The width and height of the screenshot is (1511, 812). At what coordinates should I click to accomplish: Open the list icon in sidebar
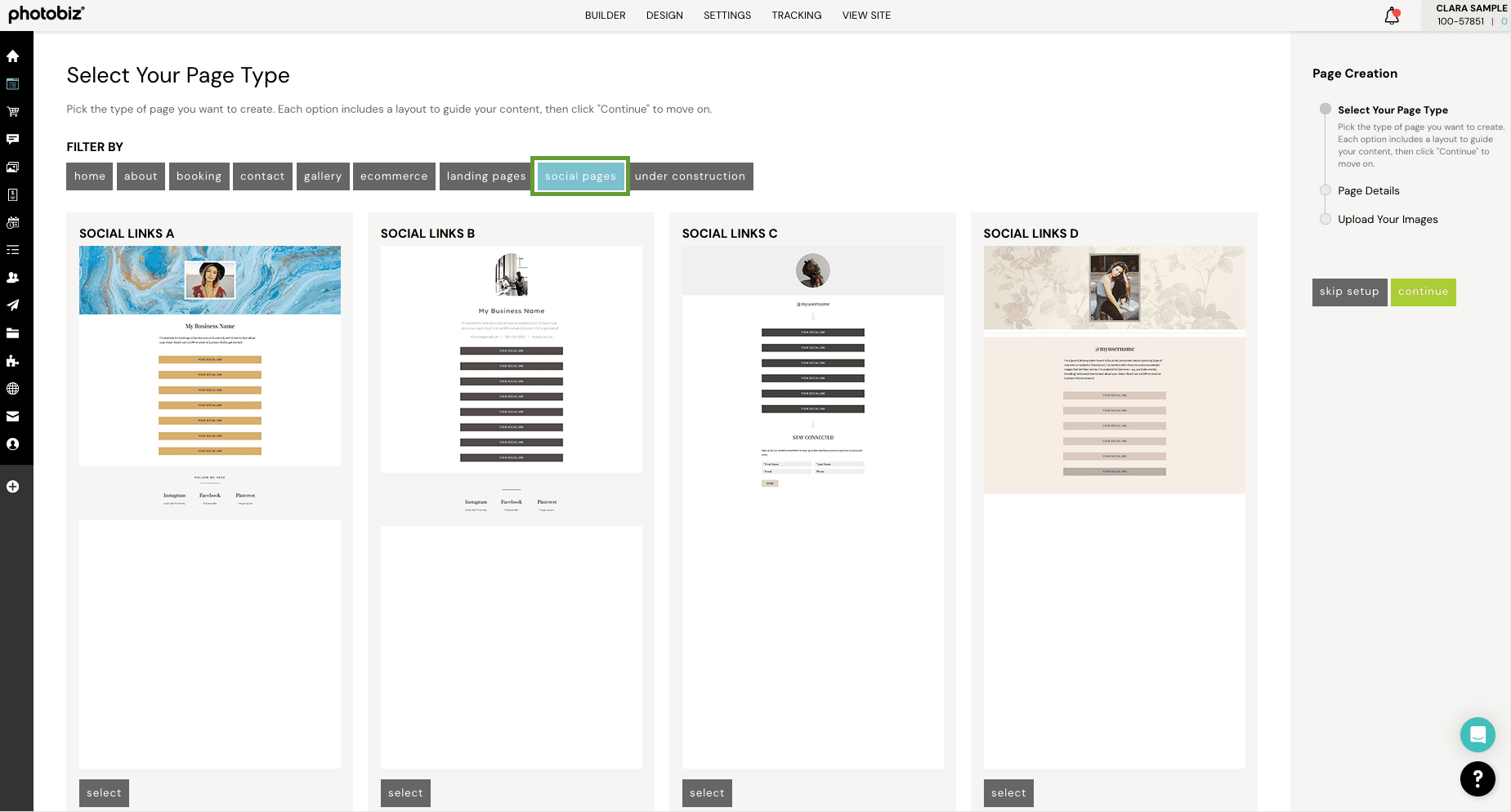pyautogui.click(x=12, y=250)
